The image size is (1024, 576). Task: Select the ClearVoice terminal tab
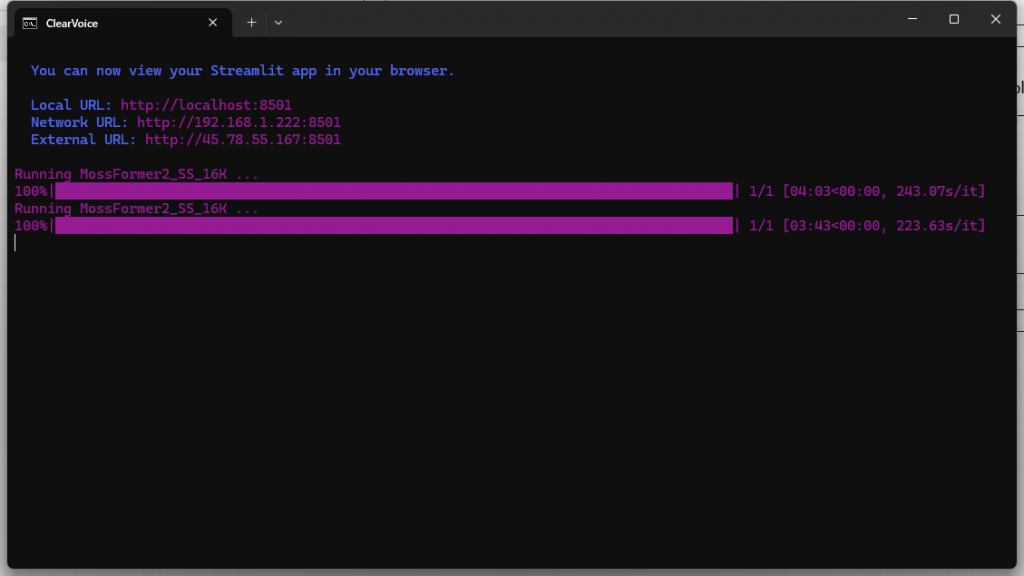[123, 23]
